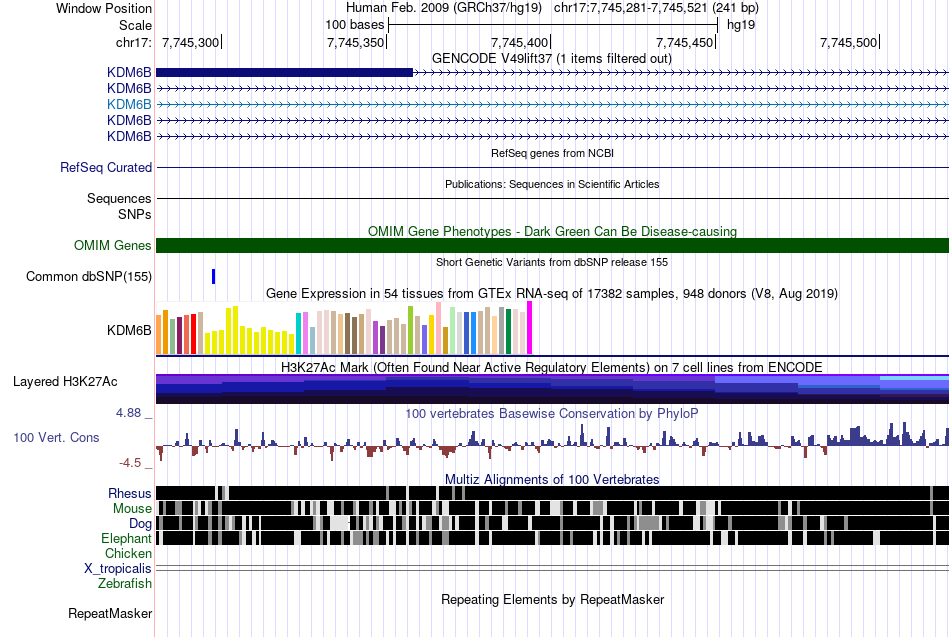Image resolution: width=950 pixels, height=637 pixels.
Task: Open the GTEx Gene Expression track title
Action: pos(552,293)
